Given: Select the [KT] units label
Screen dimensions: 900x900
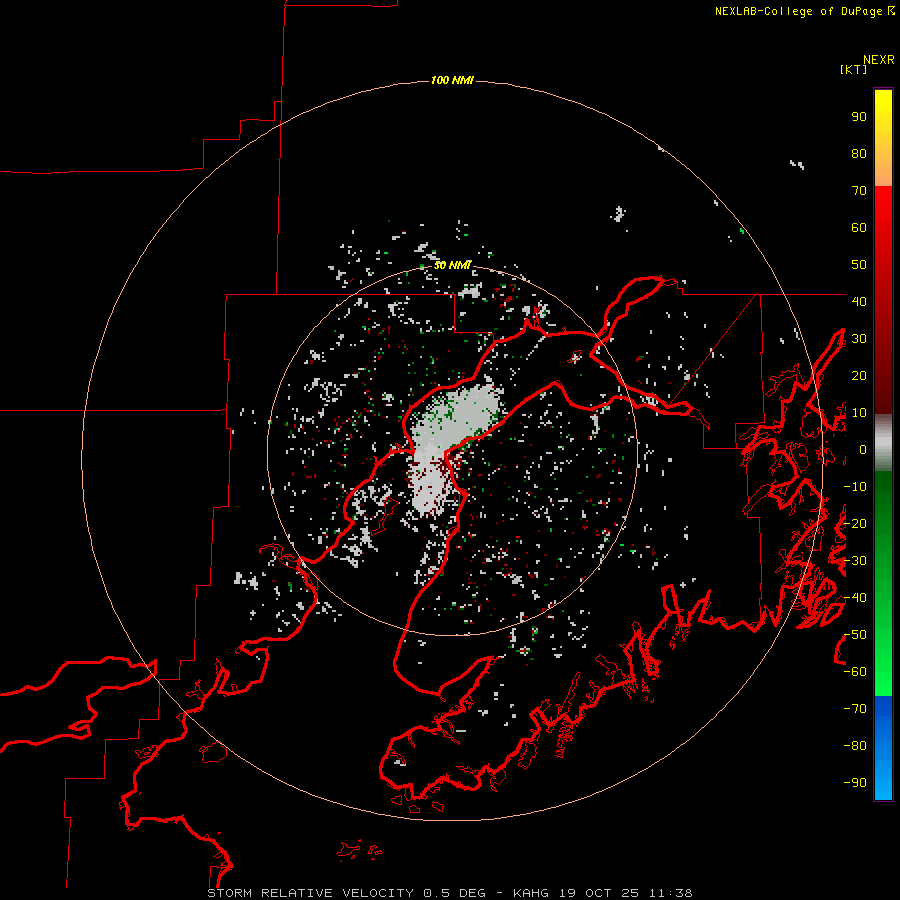Looking at the screenshot, I should point(853,69).
